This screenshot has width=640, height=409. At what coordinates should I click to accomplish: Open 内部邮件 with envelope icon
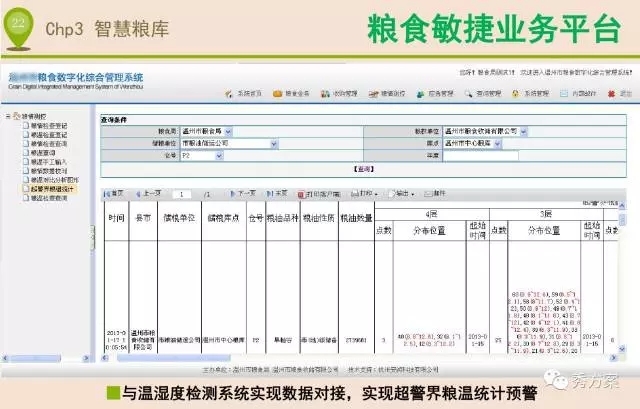578,93
